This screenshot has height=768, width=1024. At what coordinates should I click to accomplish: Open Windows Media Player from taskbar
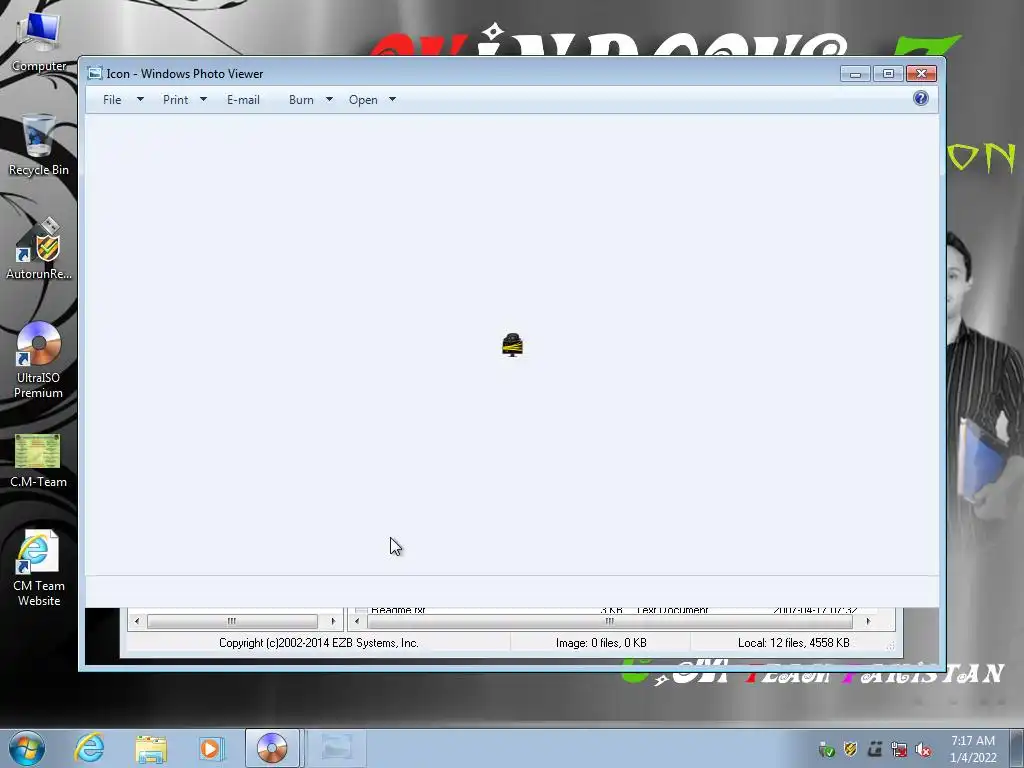coord(211,748)
